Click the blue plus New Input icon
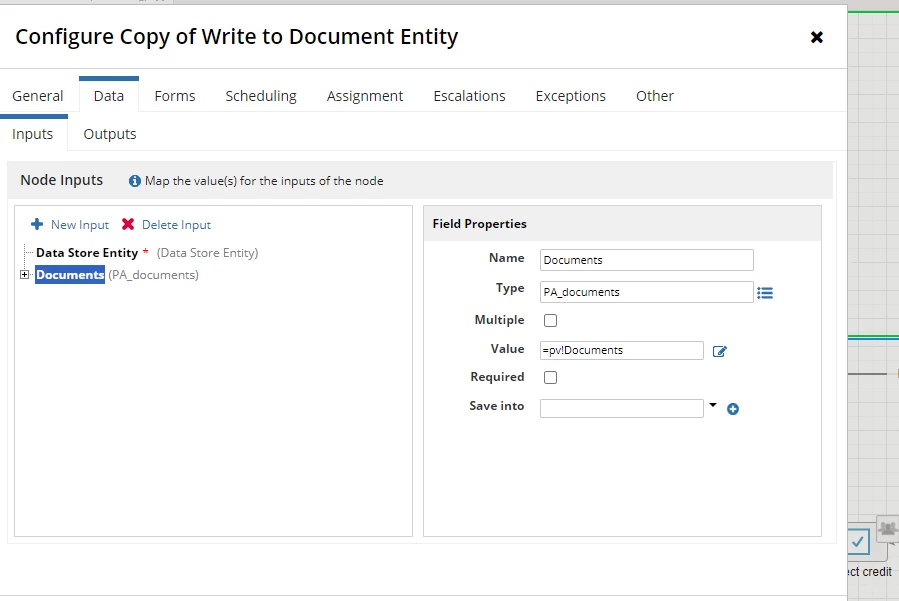 (37, 224)
